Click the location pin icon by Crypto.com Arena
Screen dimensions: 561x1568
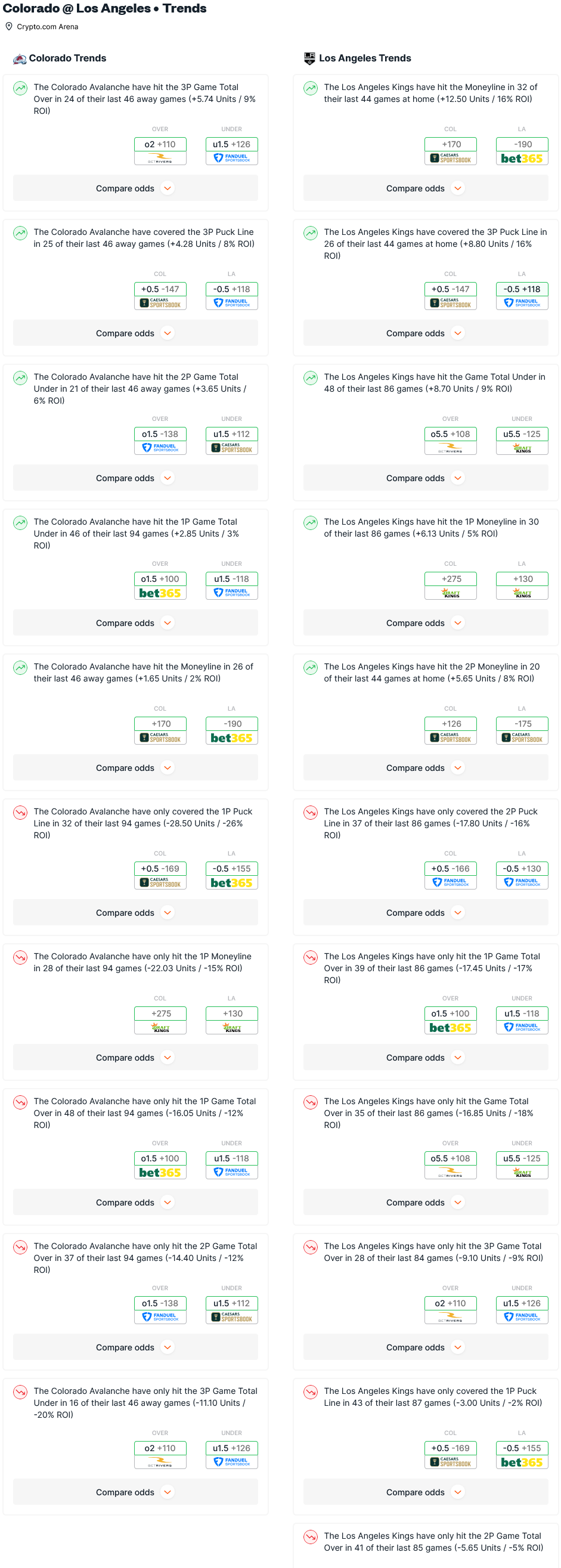tap(9, 27)
